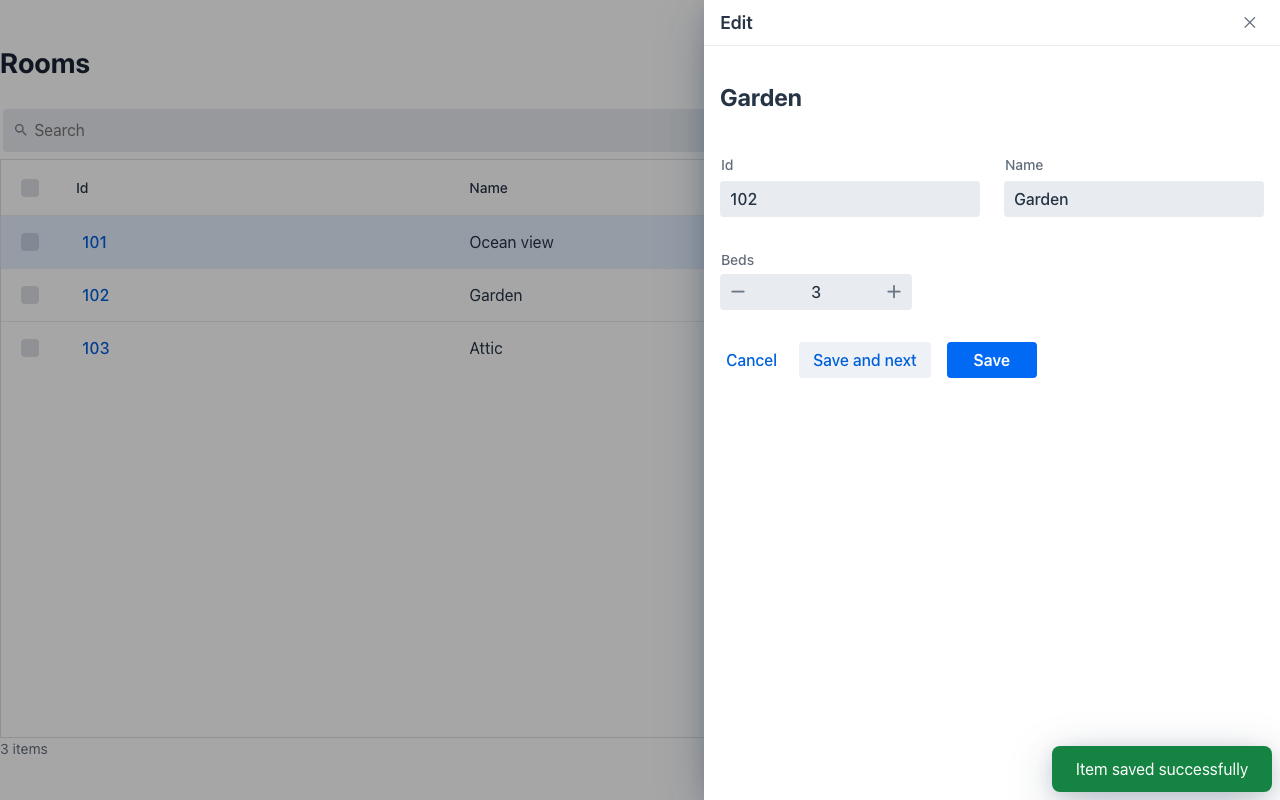1280x800 pixels.
Task: Check the checkbox for row 101
Action: 30,242
